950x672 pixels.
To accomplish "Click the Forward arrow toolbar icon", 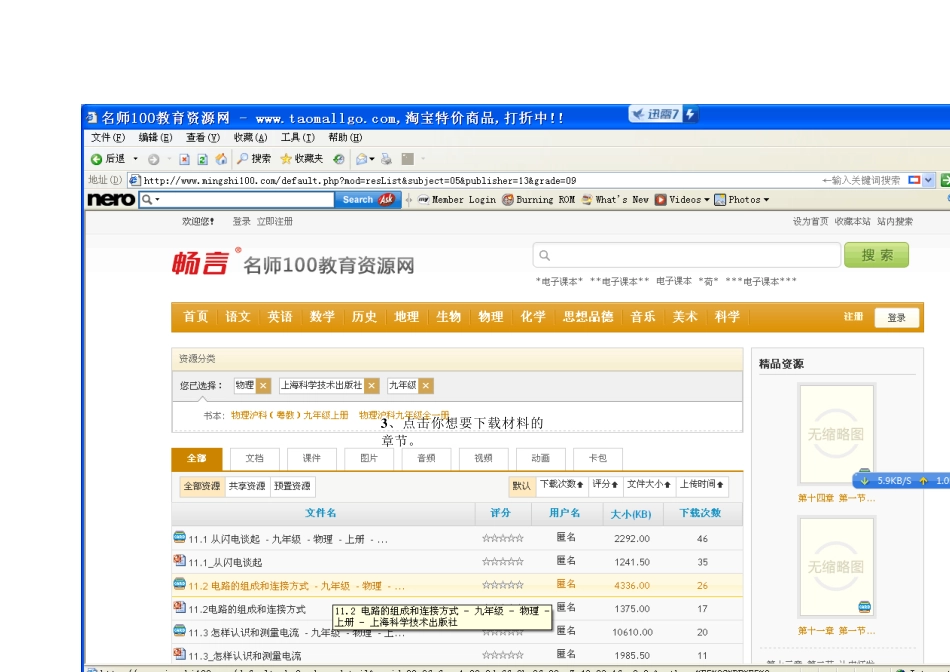I will coord(153,159).
